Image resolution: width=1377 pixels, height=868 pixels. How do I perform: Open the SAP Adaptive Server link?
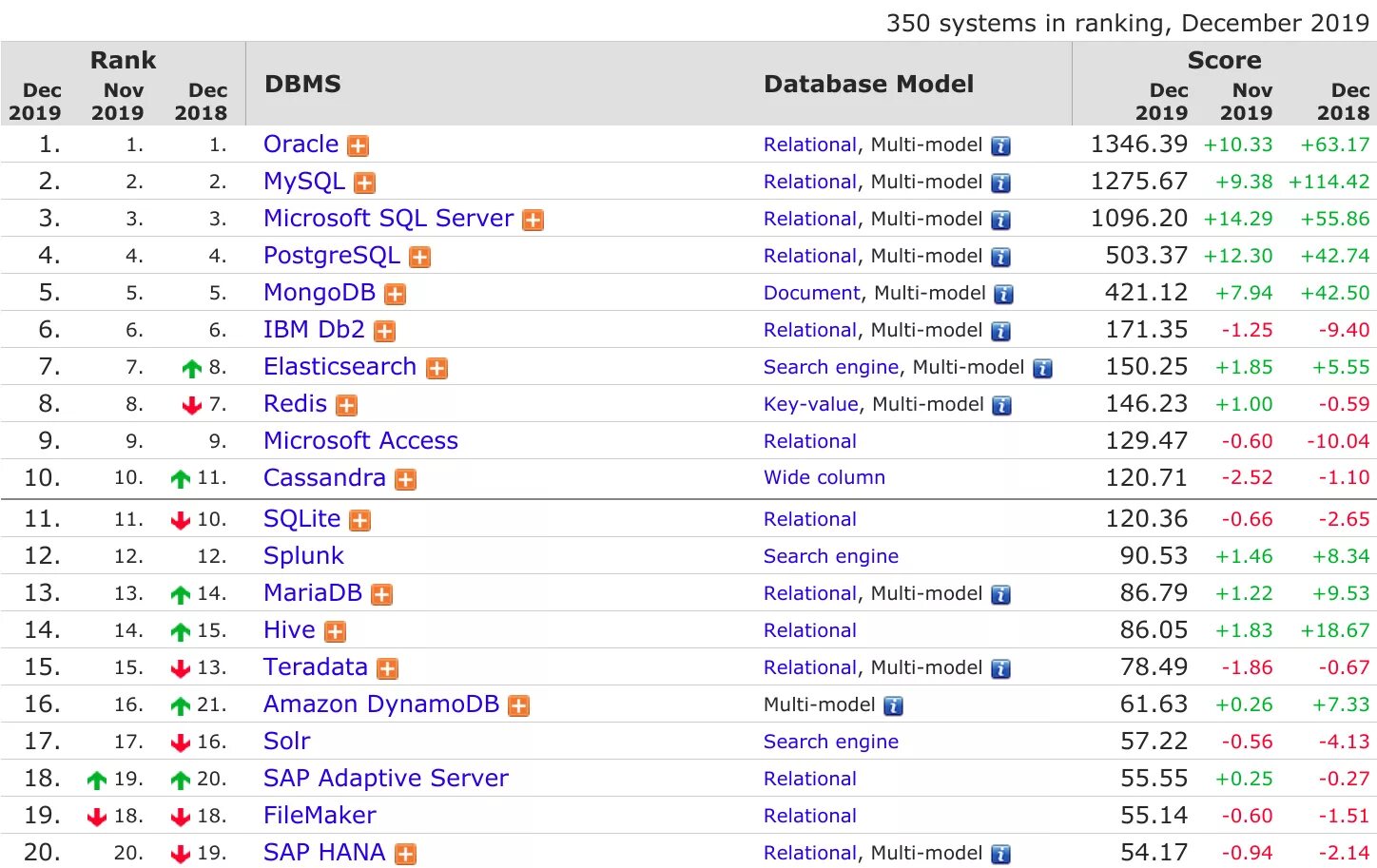[x=386, y=779]
